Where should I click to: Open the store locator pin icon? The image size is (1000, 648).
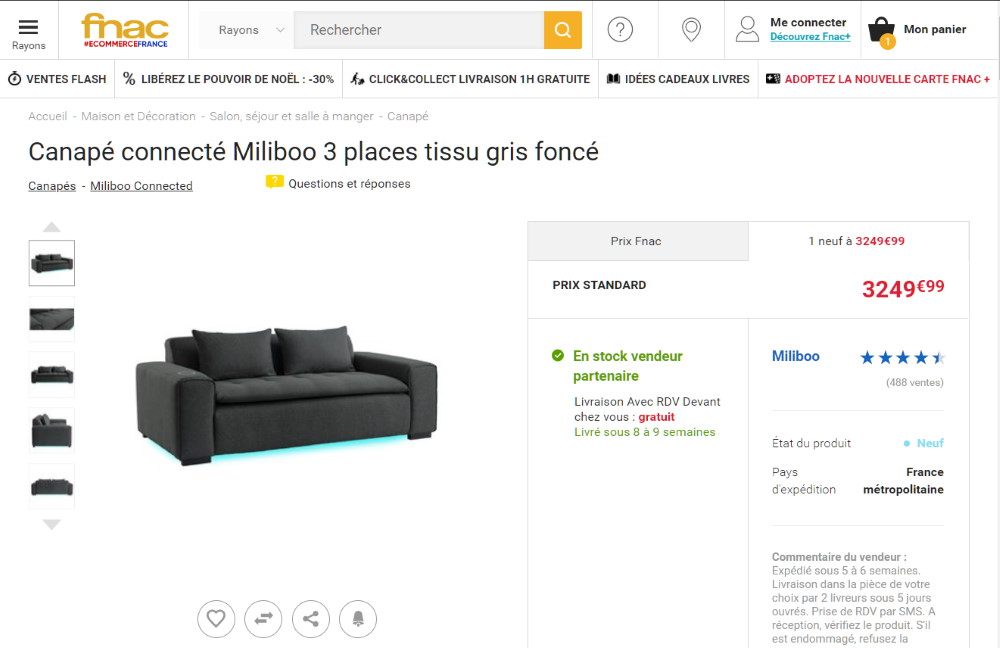pyautogui.click(x=691, y=29)
